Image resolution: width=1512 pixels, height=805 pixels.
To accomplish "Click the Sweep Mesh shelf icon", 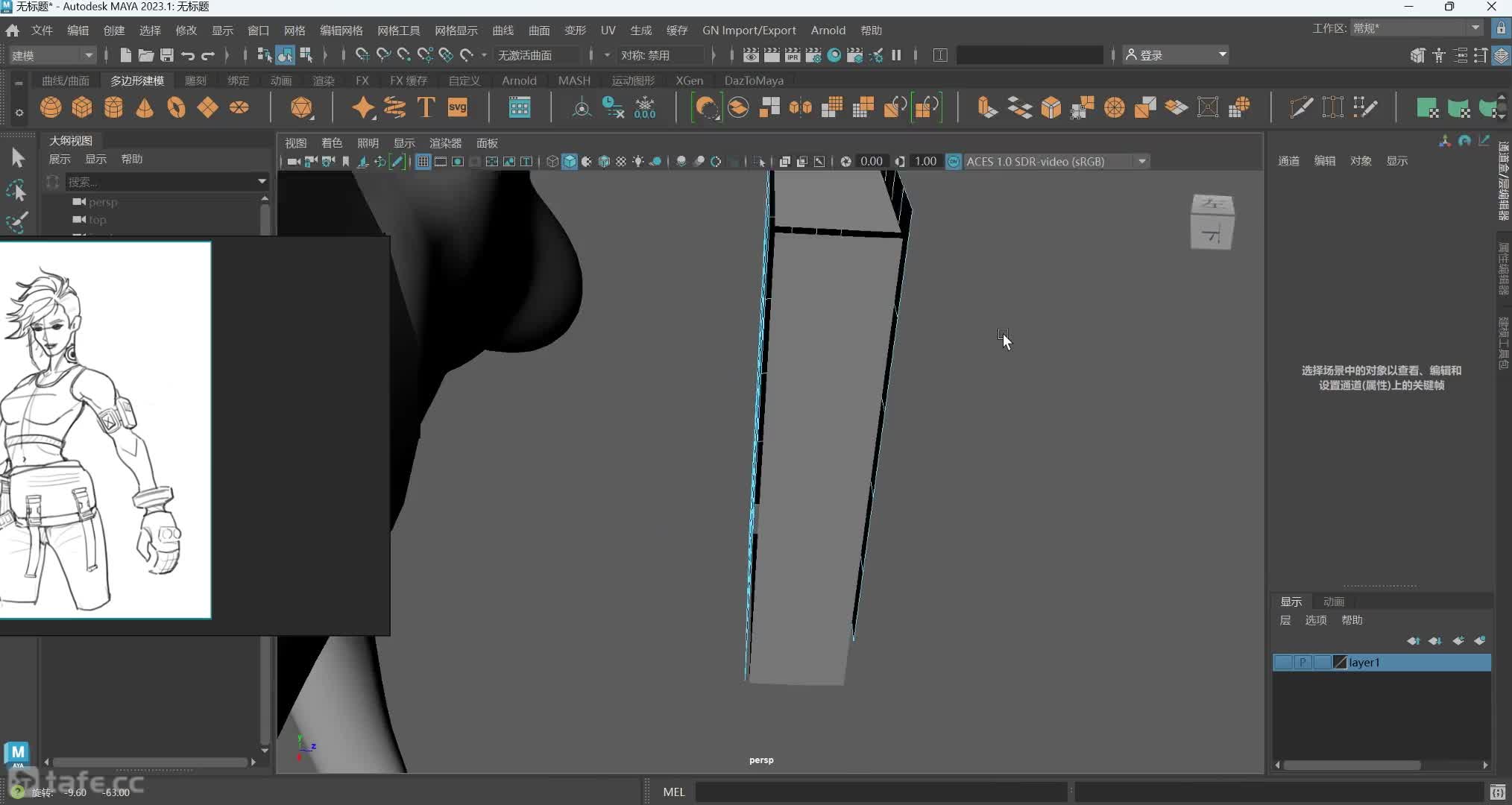I will point(394,108).
